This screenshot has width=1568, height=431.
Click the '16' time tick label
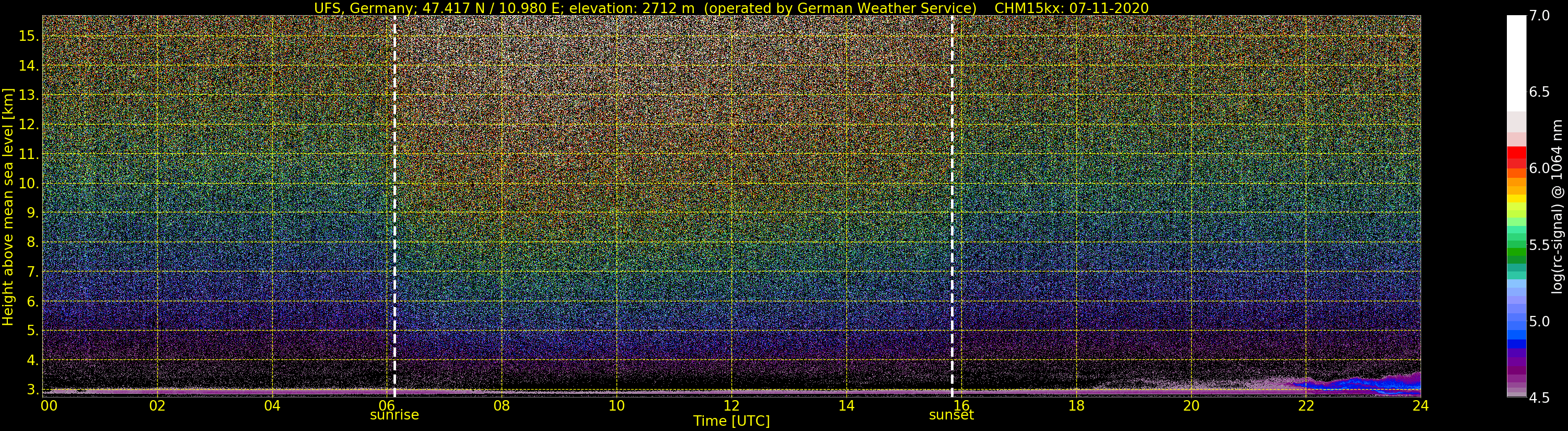961,405
